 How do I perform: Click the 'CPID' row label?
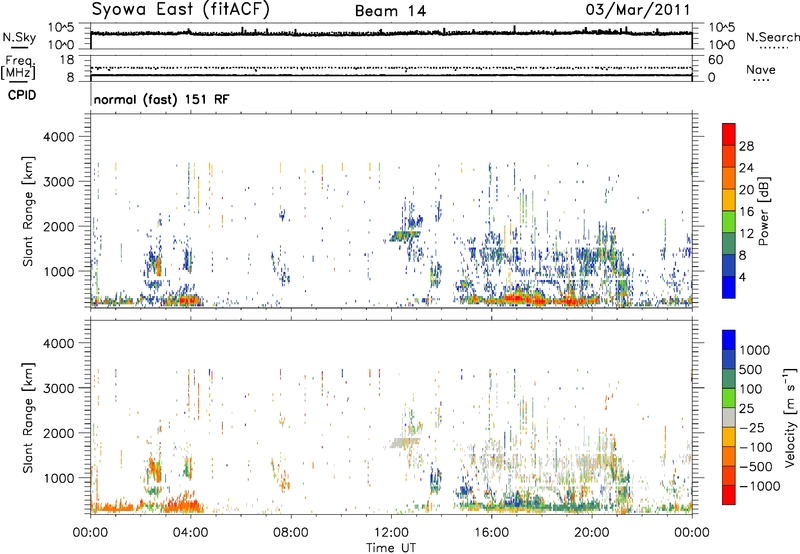click(x=22, y=95)
